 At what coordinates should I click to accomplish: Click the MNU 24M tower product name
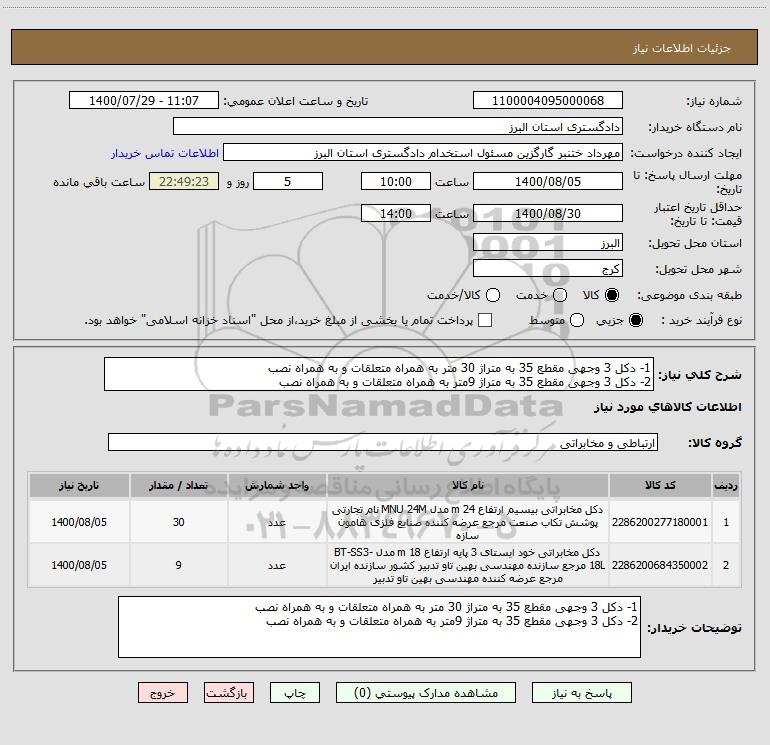(468, 522)
